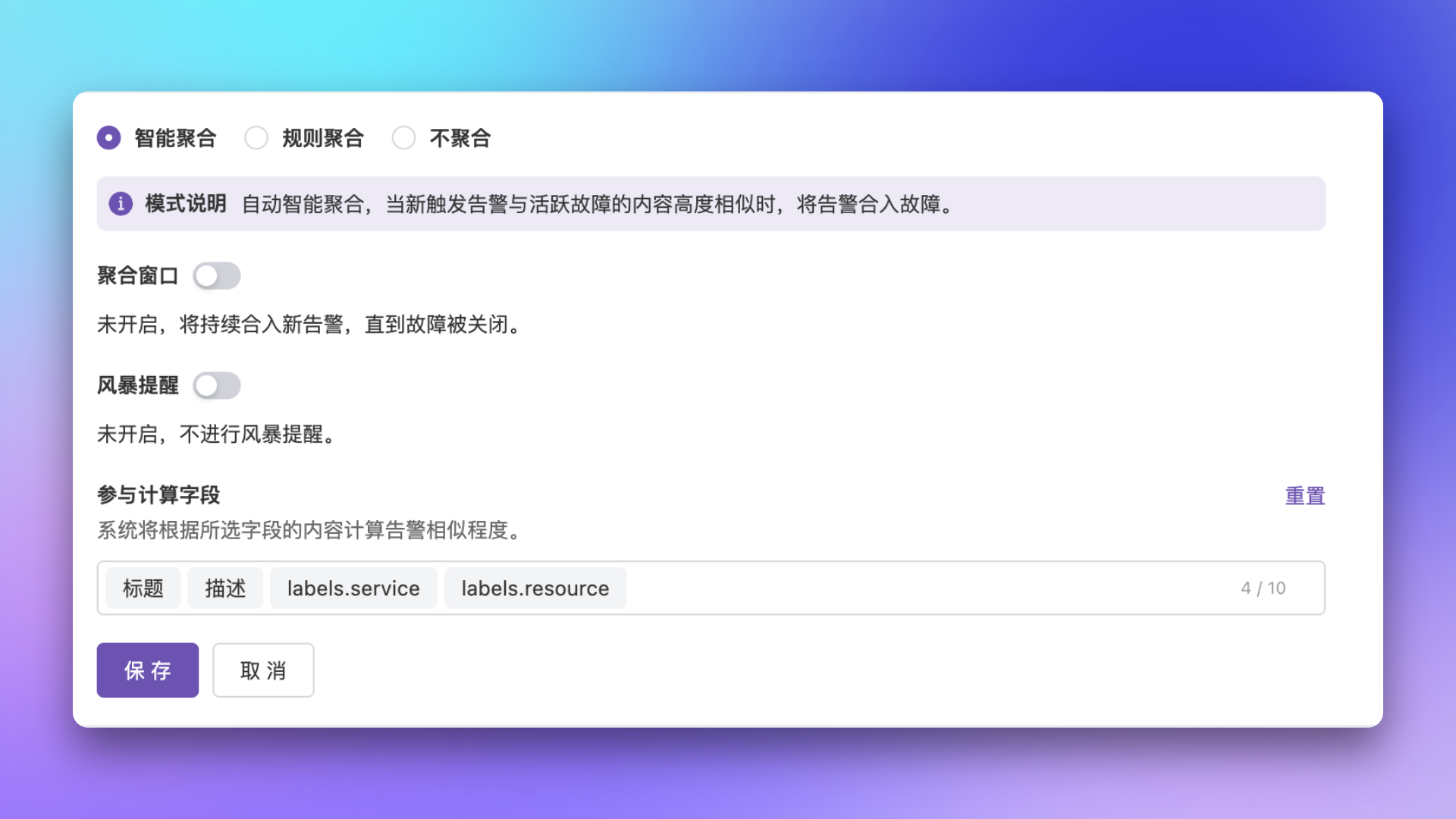Image resolution: width=1456 pixels, height=819 pixels.
Task: Click the 不聚合 label text
Action: tap(460, 138)
